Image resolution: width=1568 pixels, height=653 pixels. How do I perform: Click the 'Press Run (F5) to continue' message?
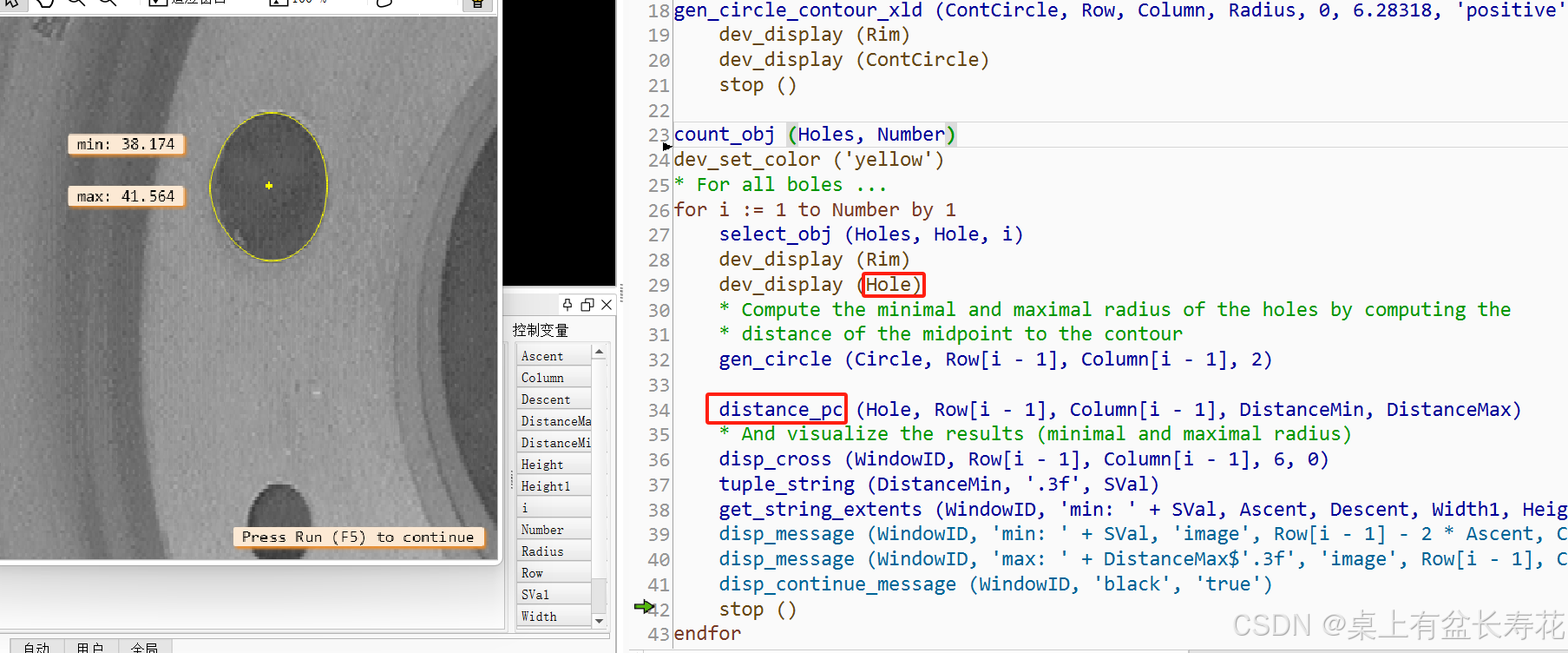tap(358, 537)
